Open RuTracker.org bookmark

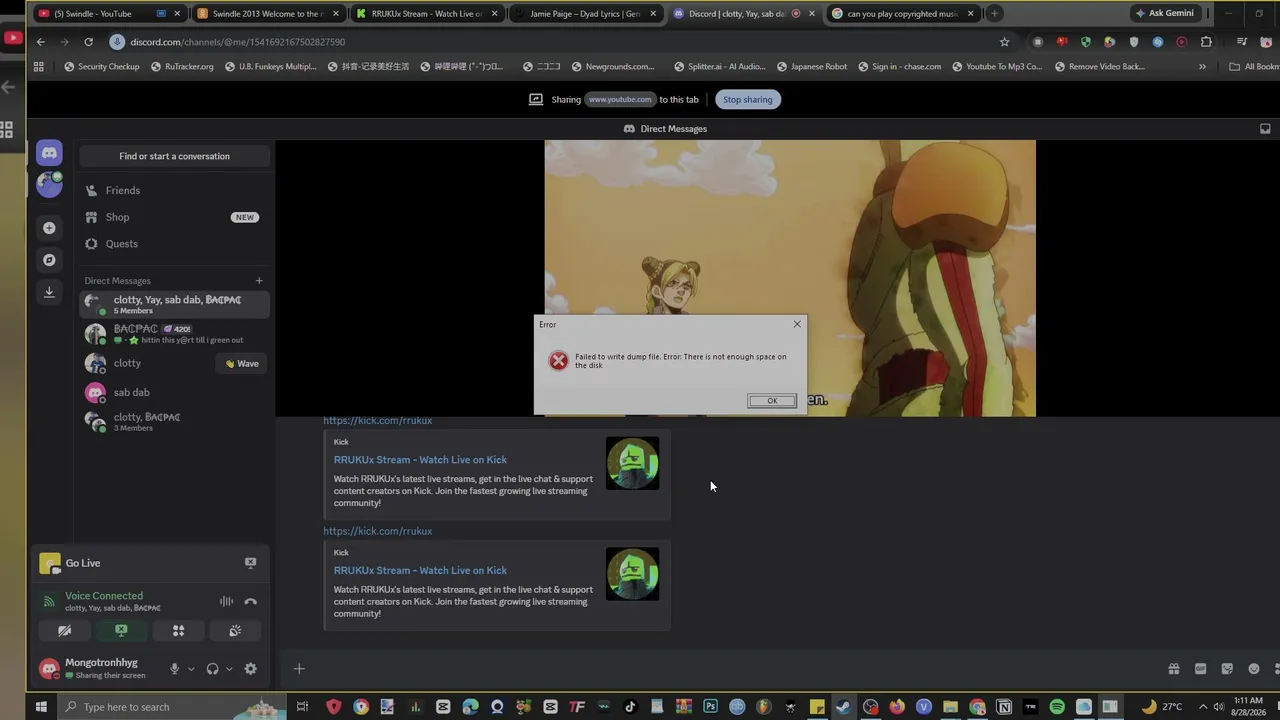pyautogui.click(x=182, y=67)
